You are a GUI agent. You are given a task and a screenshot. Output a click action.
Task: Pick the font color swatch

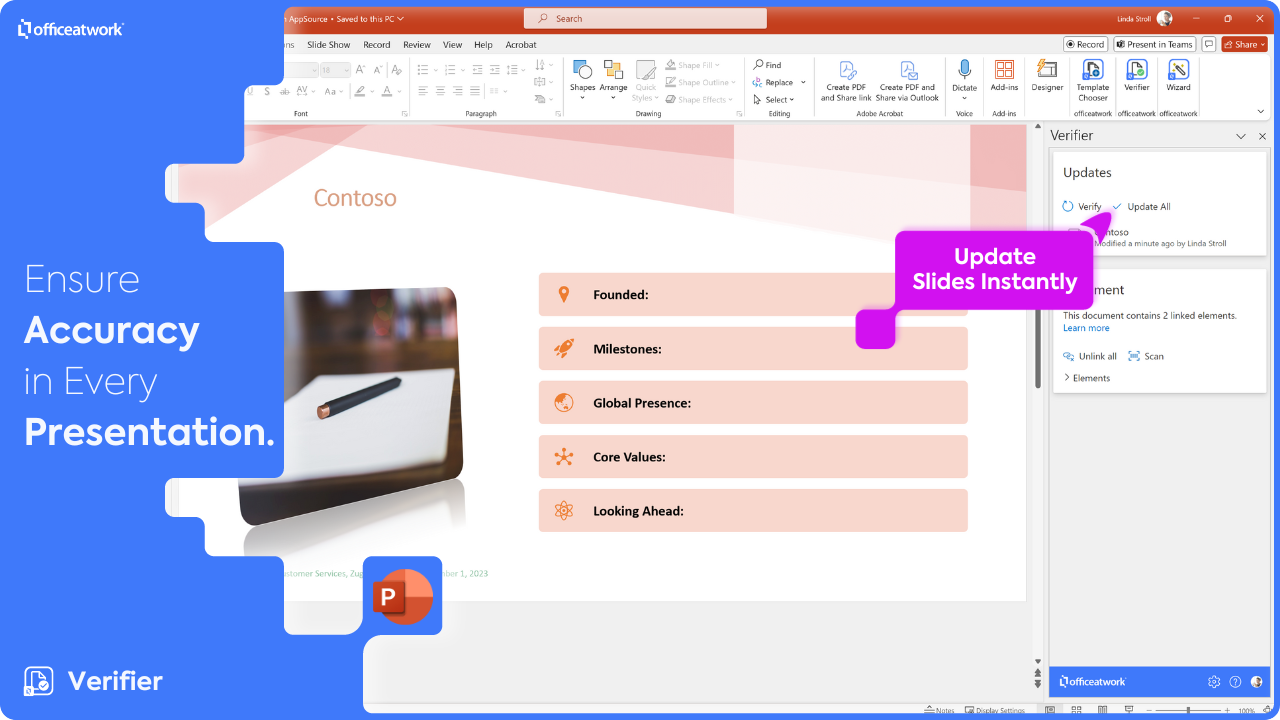tap(387, 91)
